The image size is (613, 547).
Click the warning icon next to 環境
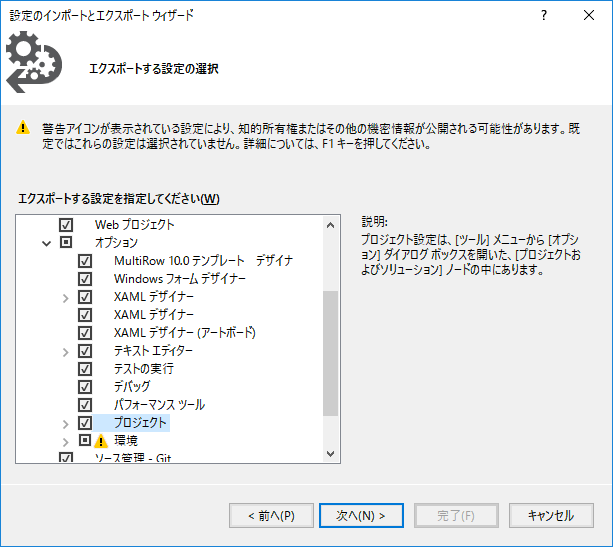click(101, 441)
